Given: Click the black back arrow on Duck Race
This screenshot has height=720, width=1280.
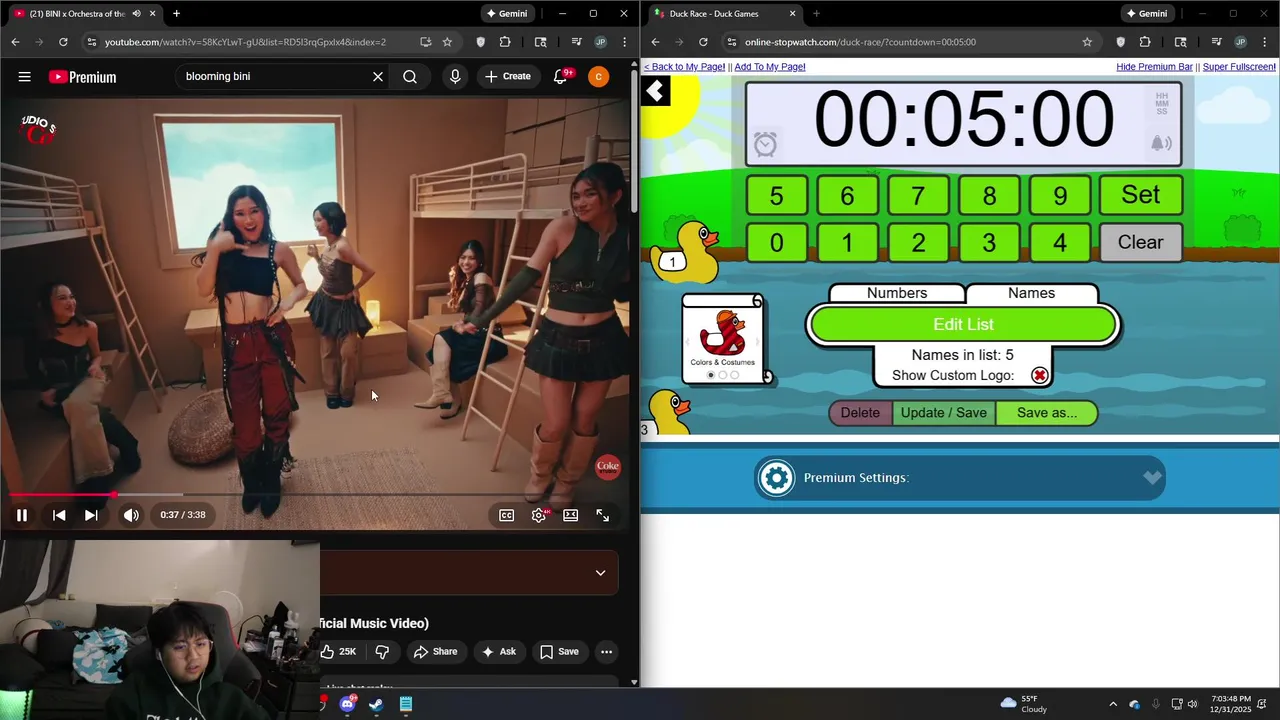Looking at the screenshot, I should pyautogui.click(x=655, y=92).
